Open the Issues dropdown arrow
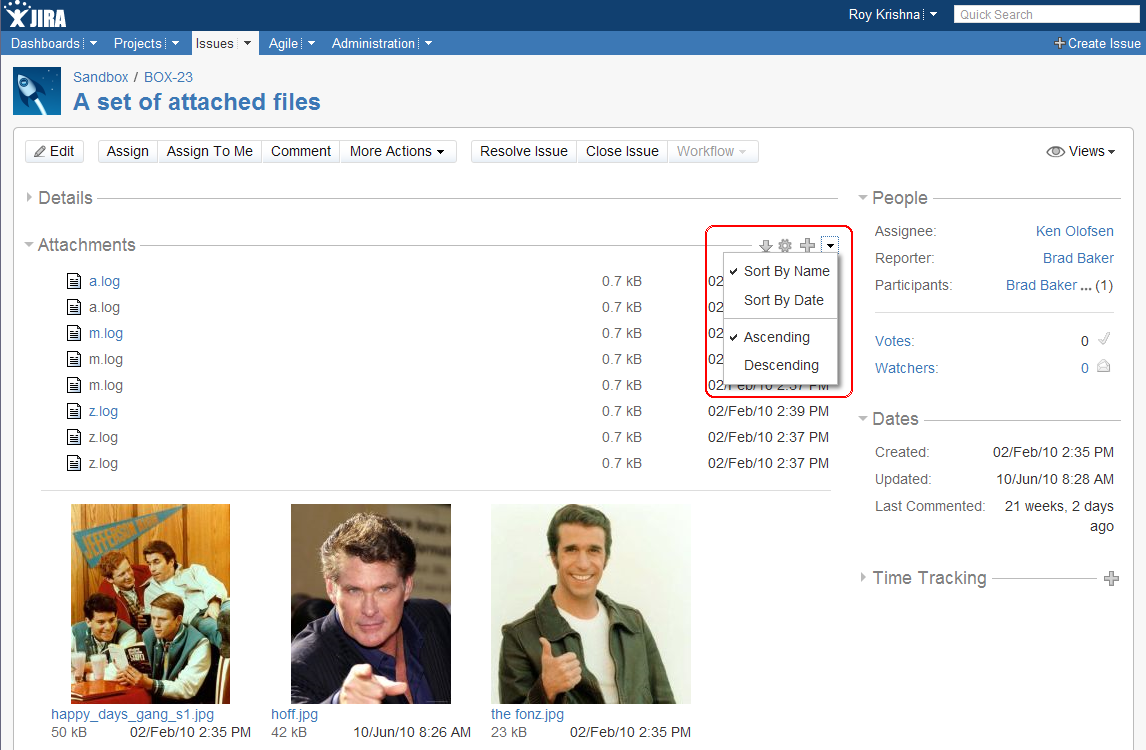This screenshot has height=750, width=1146. [x=247, y=43]
